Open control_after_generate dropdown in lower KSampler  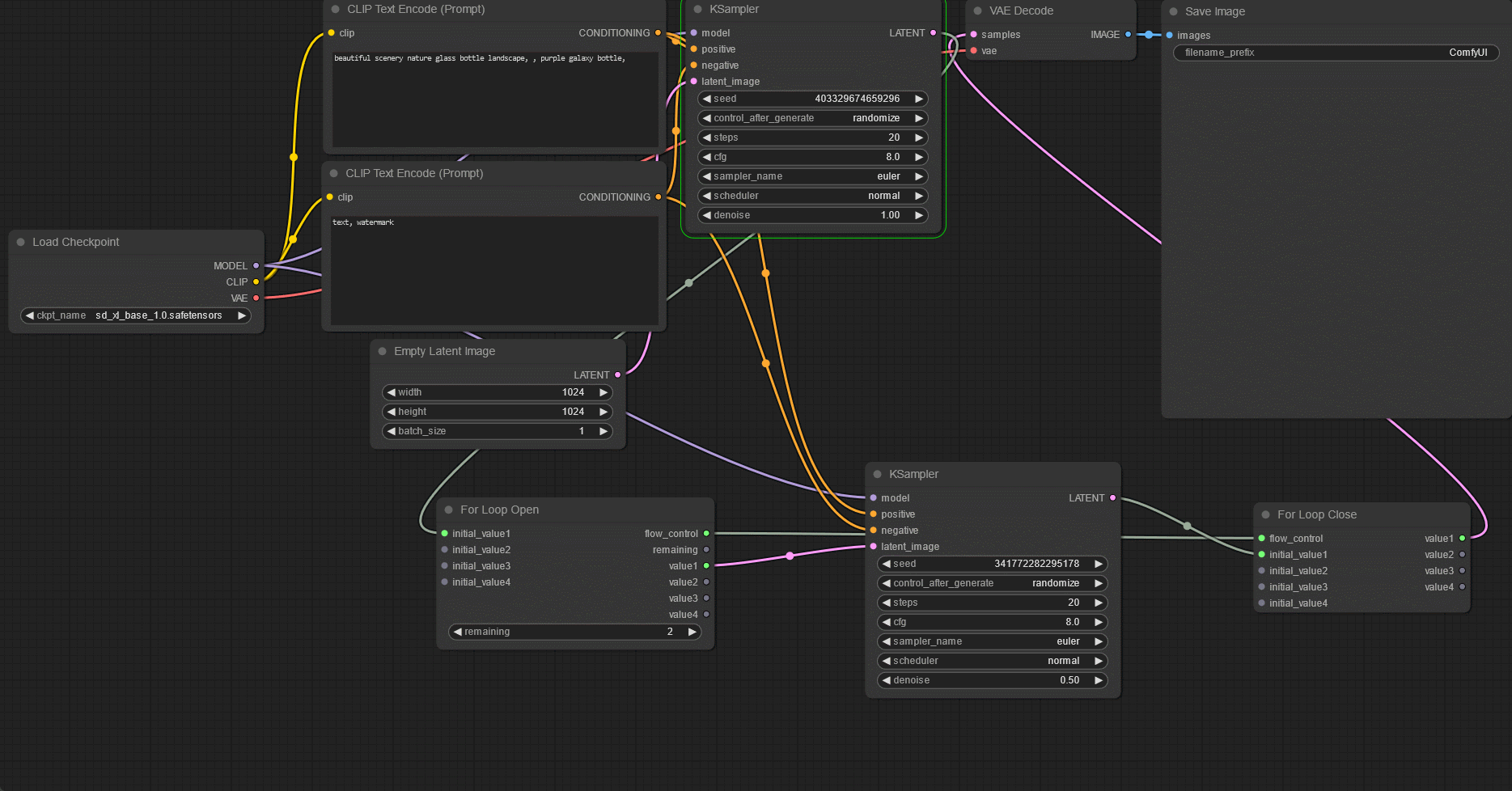coord(993,583)
